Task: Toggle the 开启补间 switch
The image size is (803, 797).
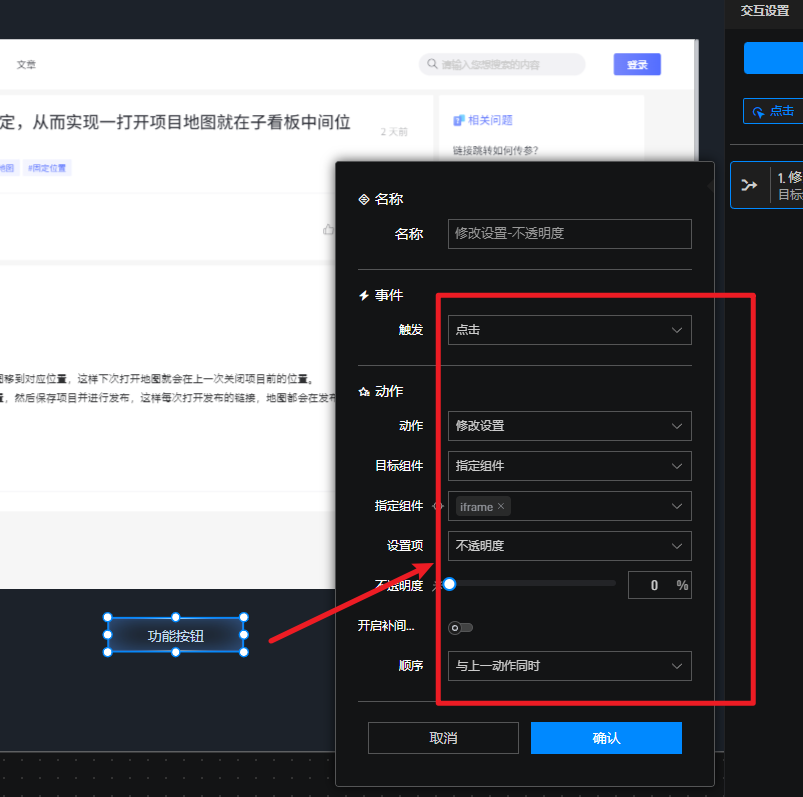Action: click(460, 627)
